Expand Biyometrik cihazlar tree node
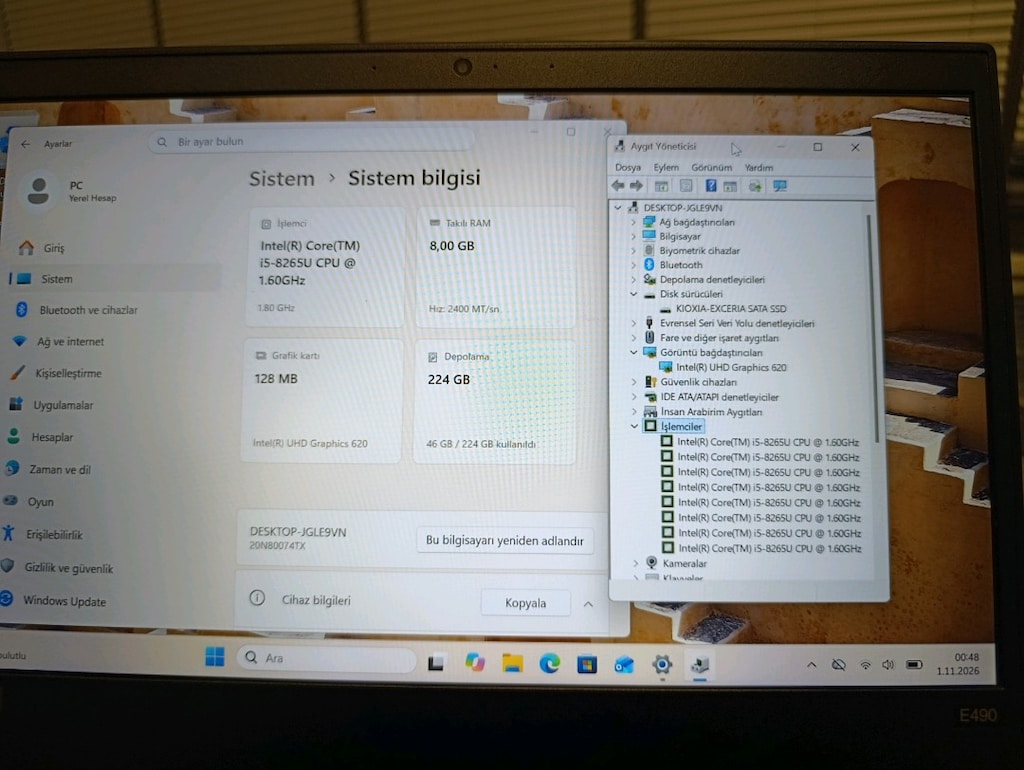 (633, 251)
